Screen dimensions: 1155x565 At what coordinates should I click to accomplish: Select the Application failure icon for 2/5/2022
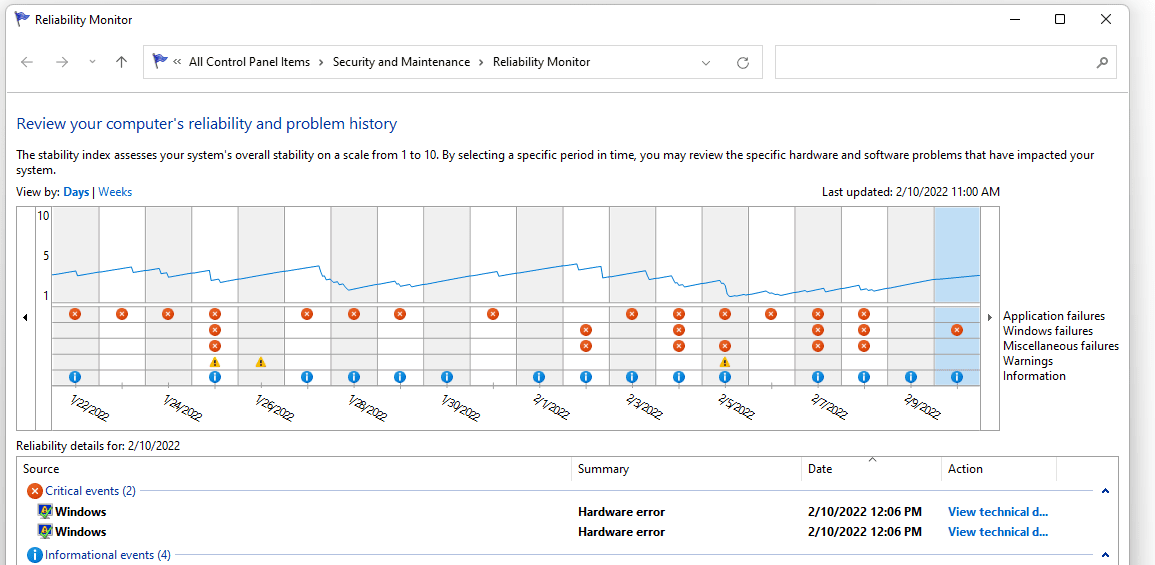(x=725, y=314)
